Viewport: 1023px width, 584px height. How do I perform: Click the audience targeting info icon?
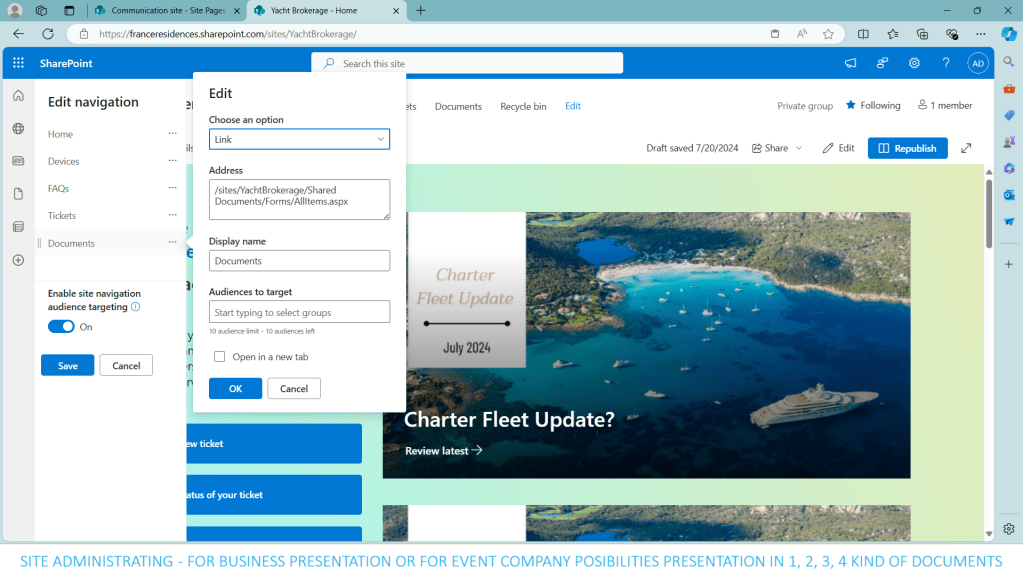pyautogui.click(x=136, y=307)
